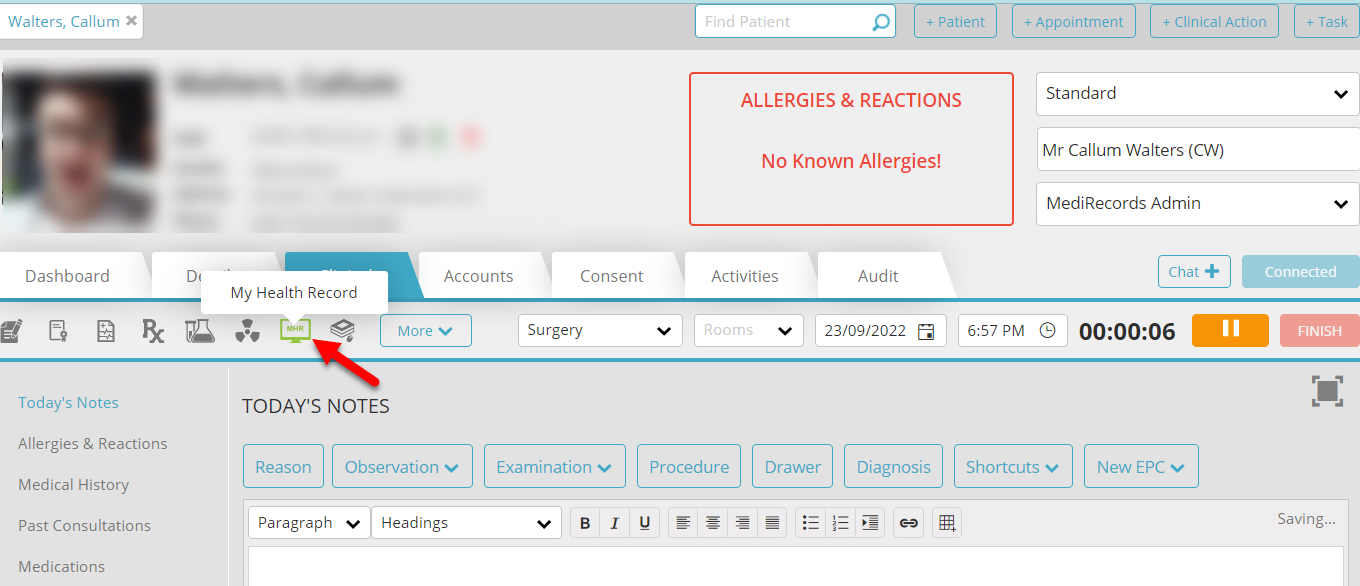Screen dimensions: 1360x586
Task: Select Medical History in sidebar
Action: tap(73, 484)
